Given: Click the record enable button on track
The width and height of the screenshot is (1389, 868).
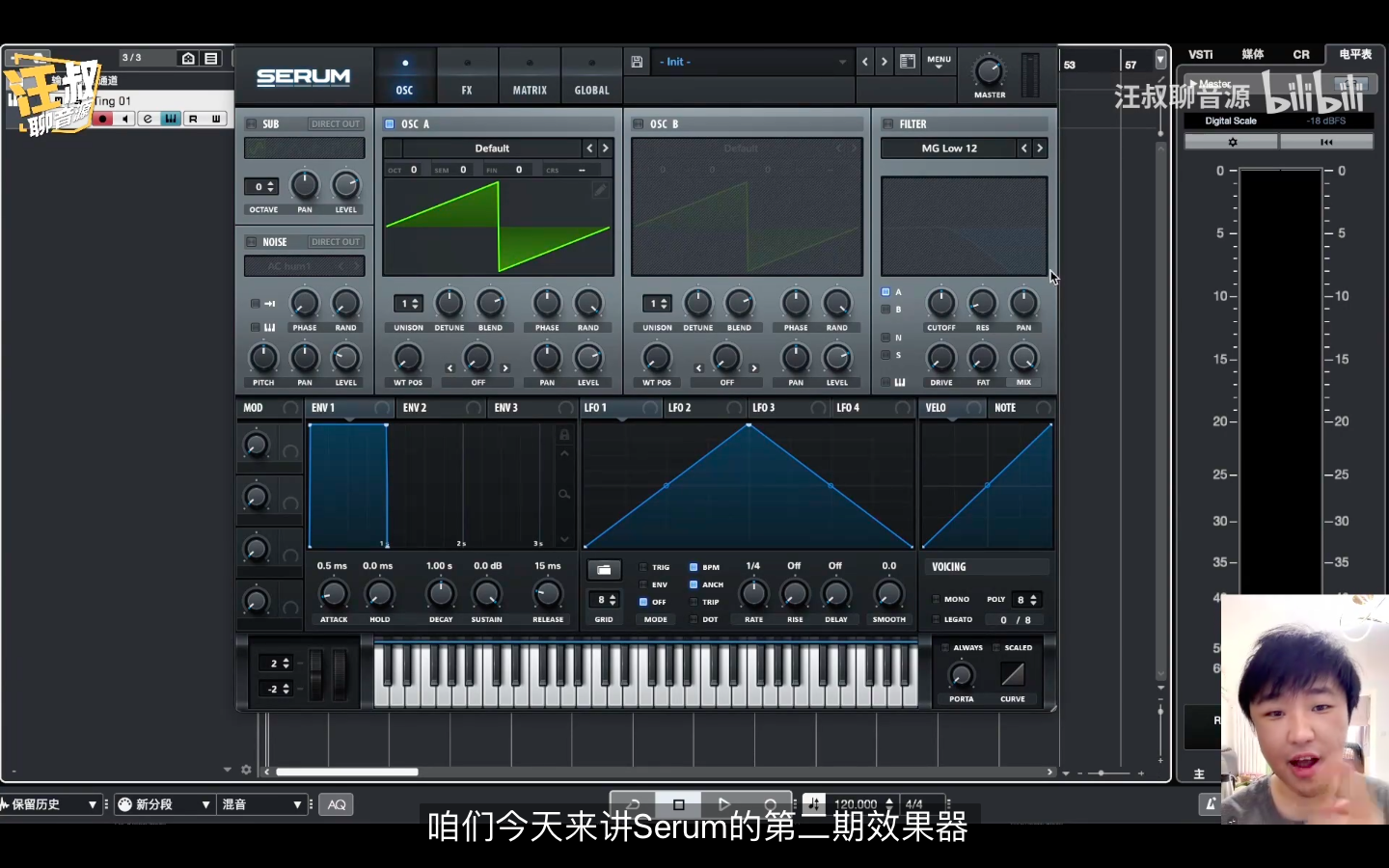Looking at the screenshot, I should click(x=103, y=119).
